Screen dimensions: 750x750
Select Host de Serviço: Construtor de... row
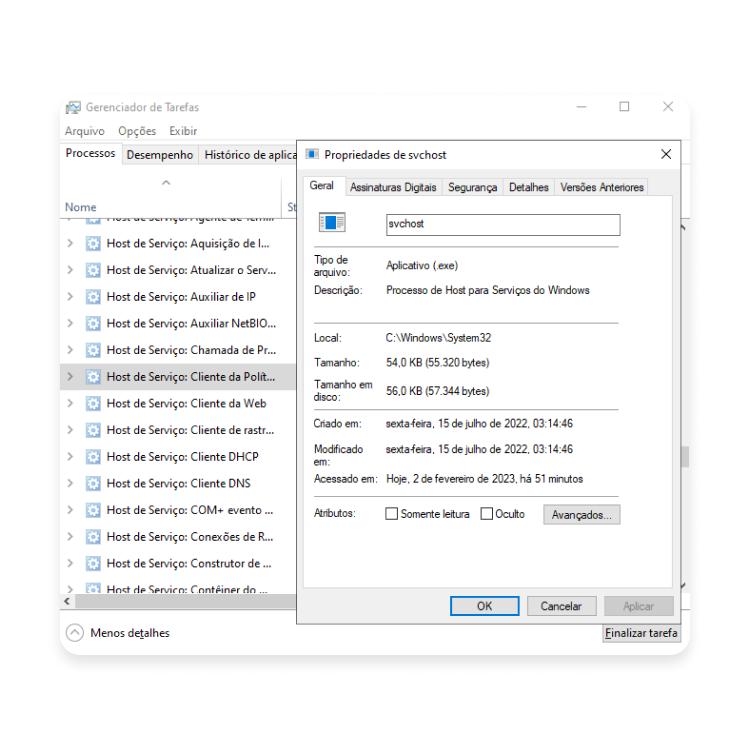(178, 564)
